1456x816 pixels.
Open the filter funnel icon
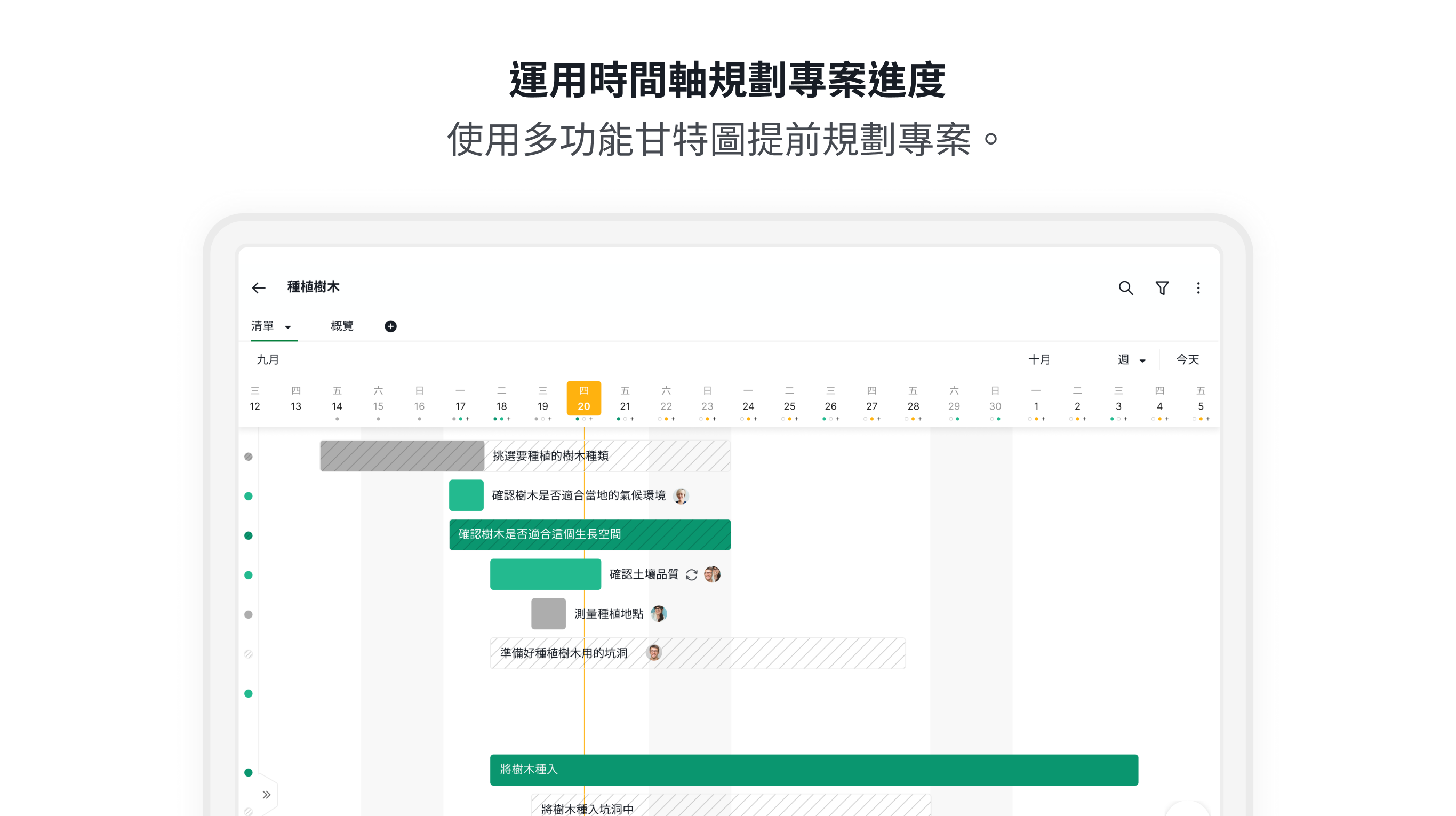pyautogui.click(x=1162, y=287)
